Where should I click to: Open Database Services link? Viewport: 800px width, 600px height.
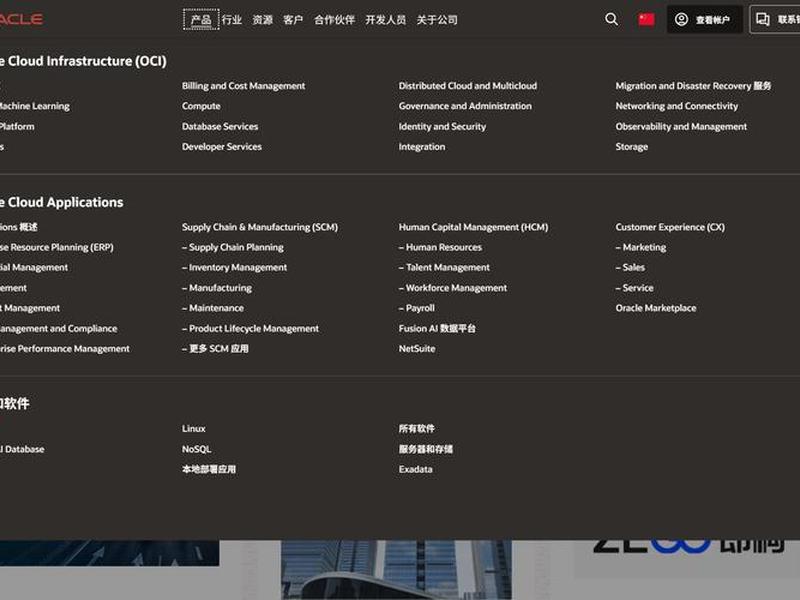[x=220, y=127]
